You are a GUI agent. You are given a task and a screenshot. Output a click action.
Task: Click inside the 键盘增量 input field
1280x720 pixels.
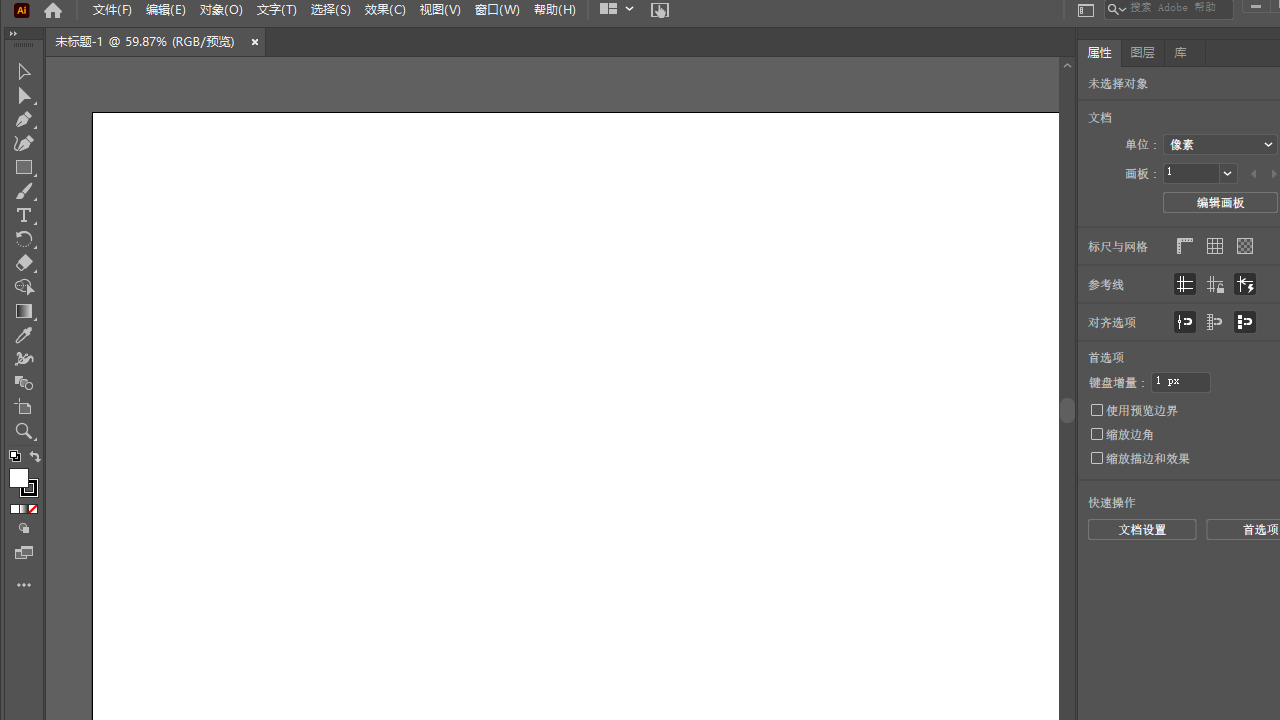tap(1180, 382)
